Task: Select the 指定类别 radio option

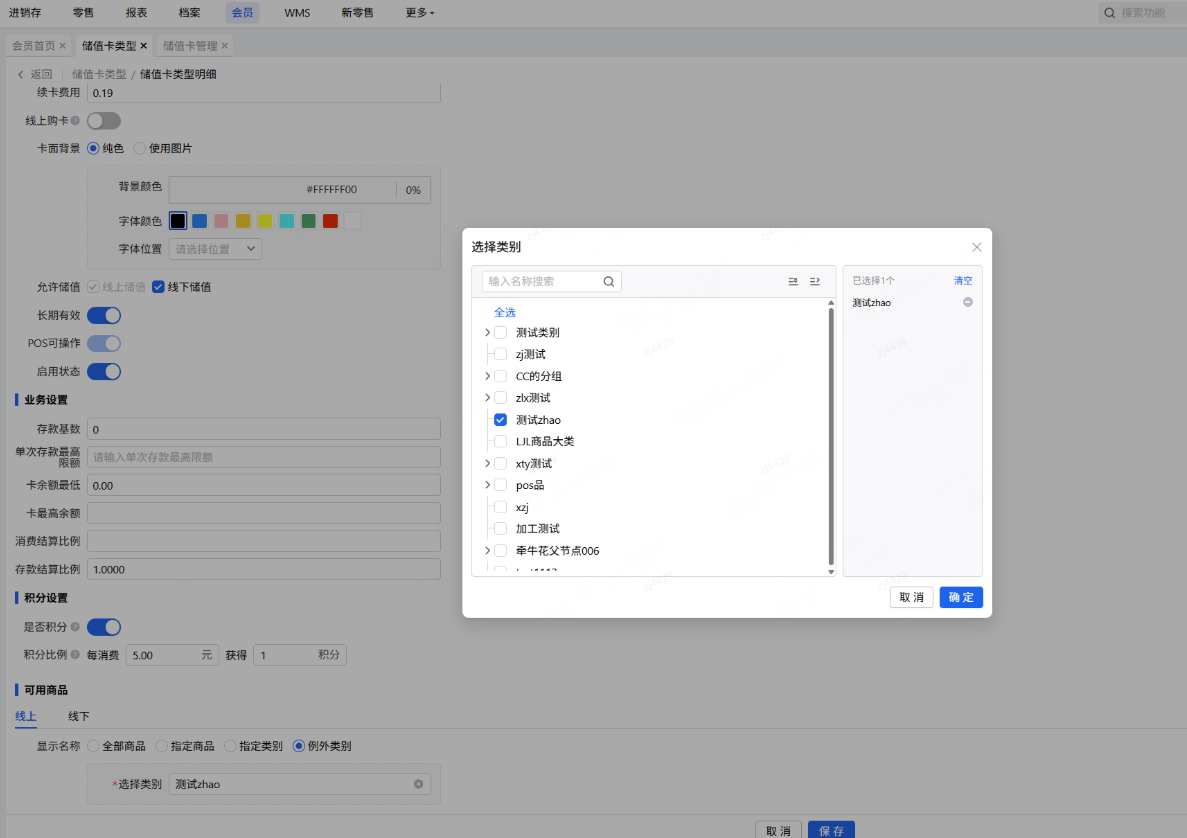Action: coord(230,746)
